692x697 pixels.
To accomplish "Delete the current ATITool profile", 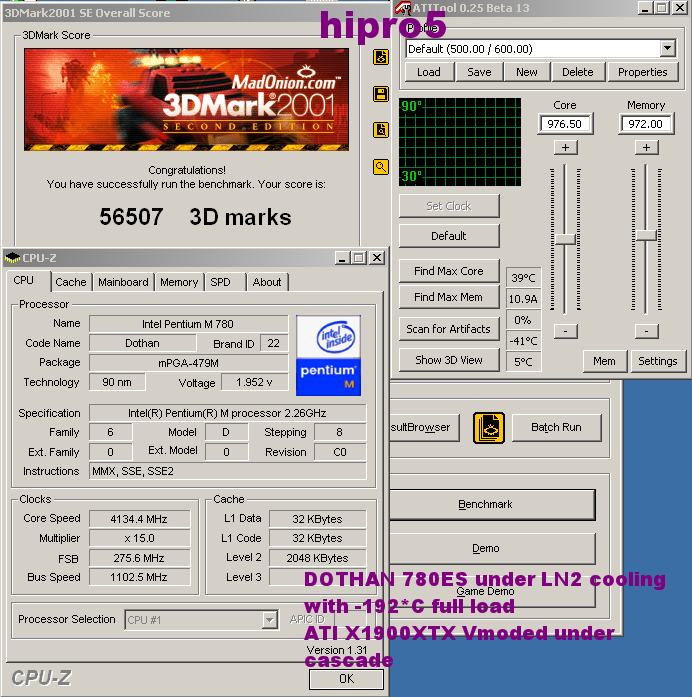I will pyautogui.click(x=578, y=72).
